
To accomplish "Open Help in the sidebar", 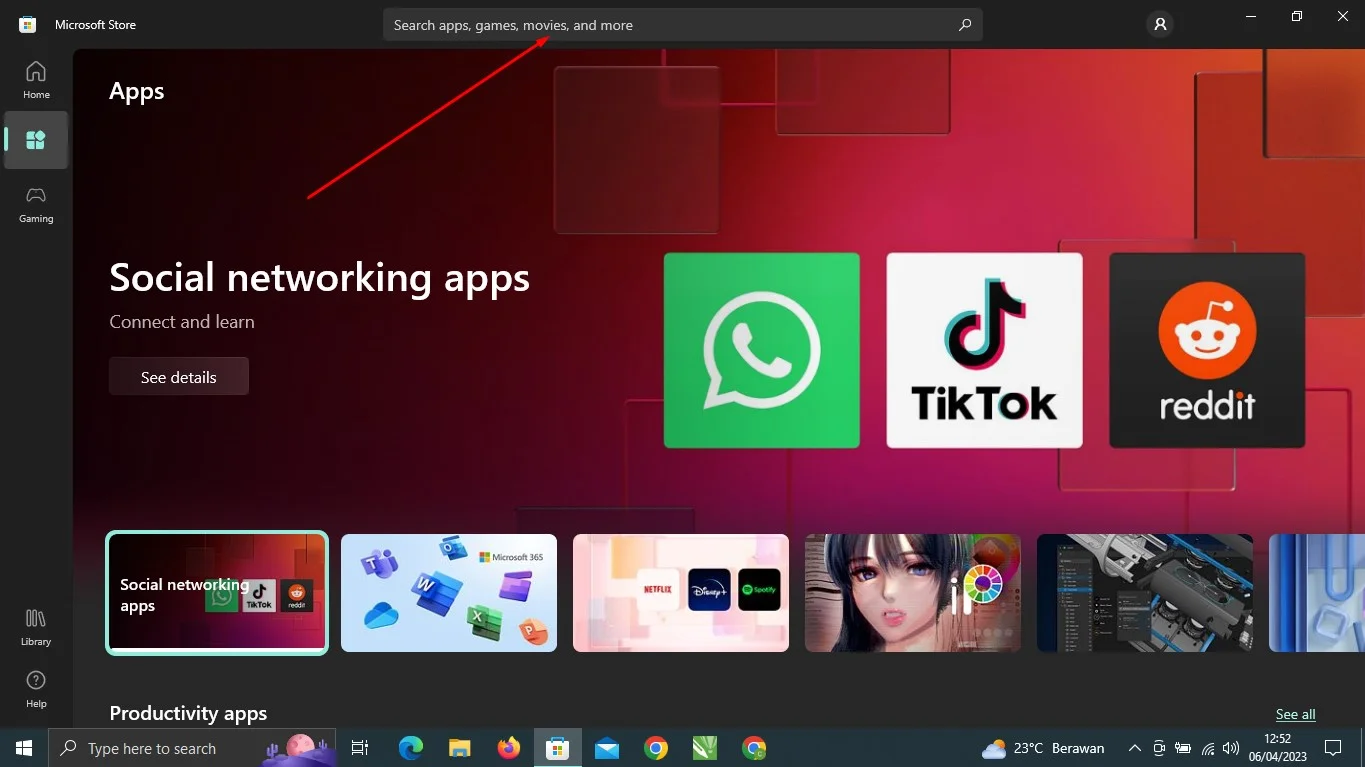I will 36,689.
